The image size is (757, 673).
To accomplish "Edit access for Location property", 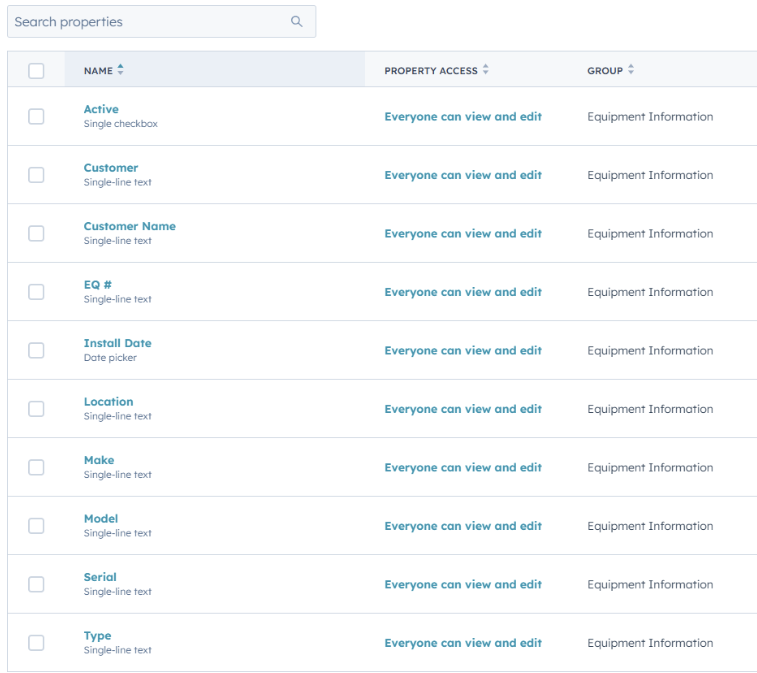I will [463, 409].
